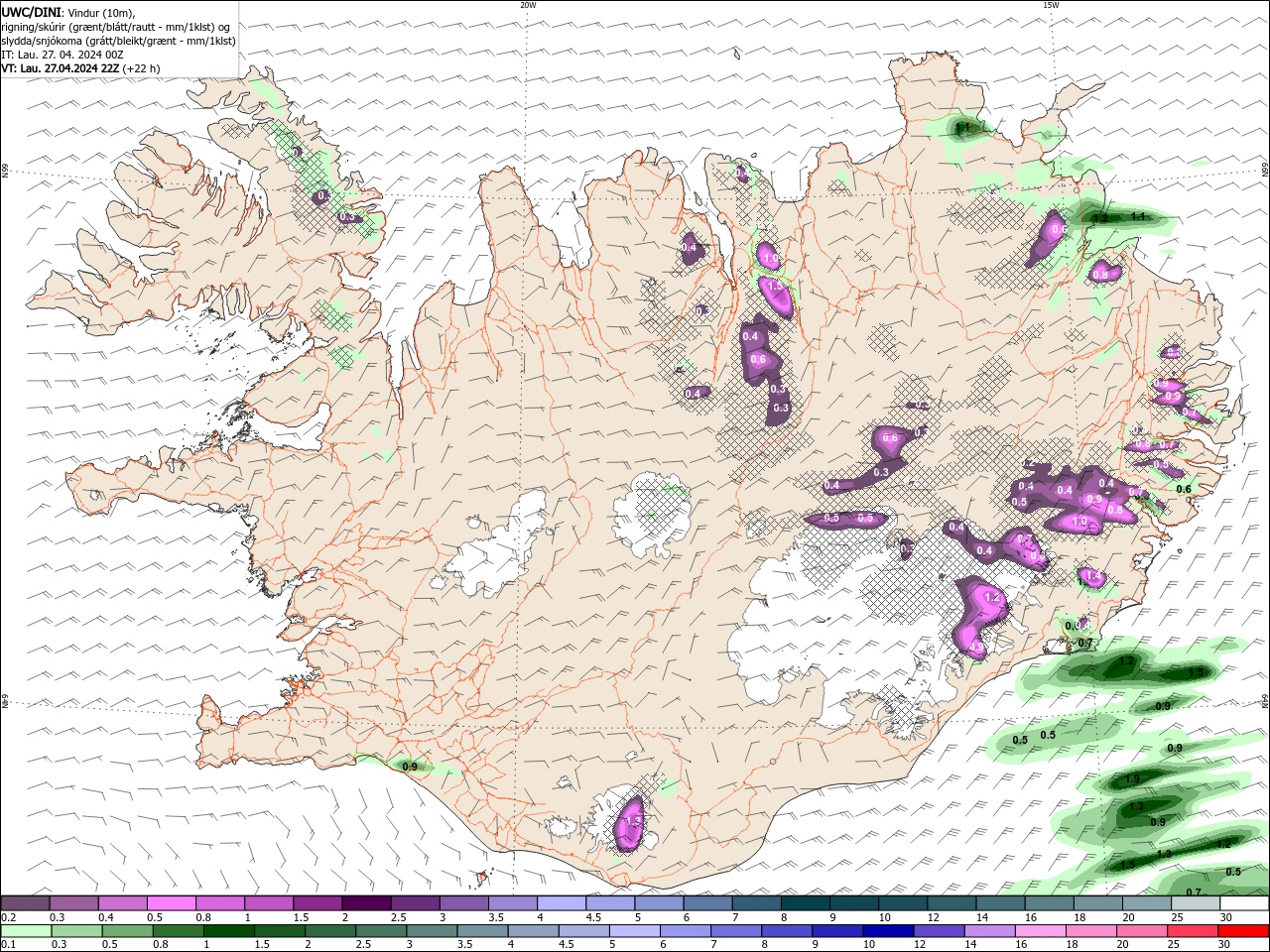
Task: Select the 6 swatch in the upper snow legend
Action: click(708, 902)
